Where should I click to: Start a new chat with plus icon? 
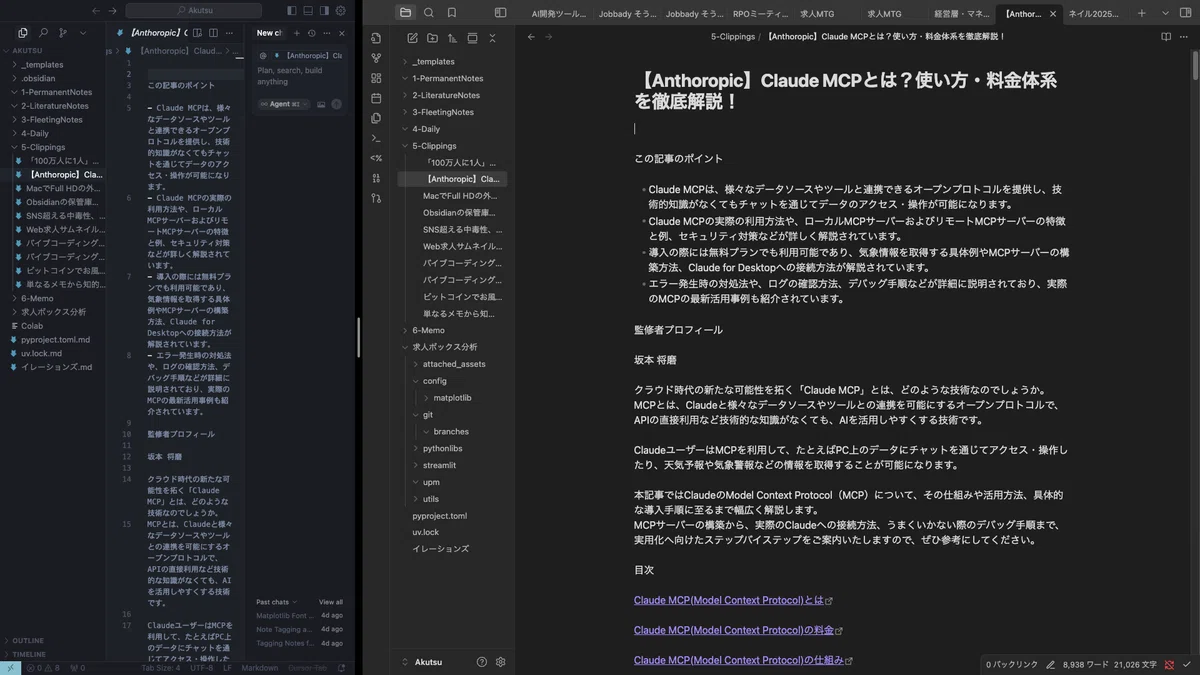click(x=297, y=33)
